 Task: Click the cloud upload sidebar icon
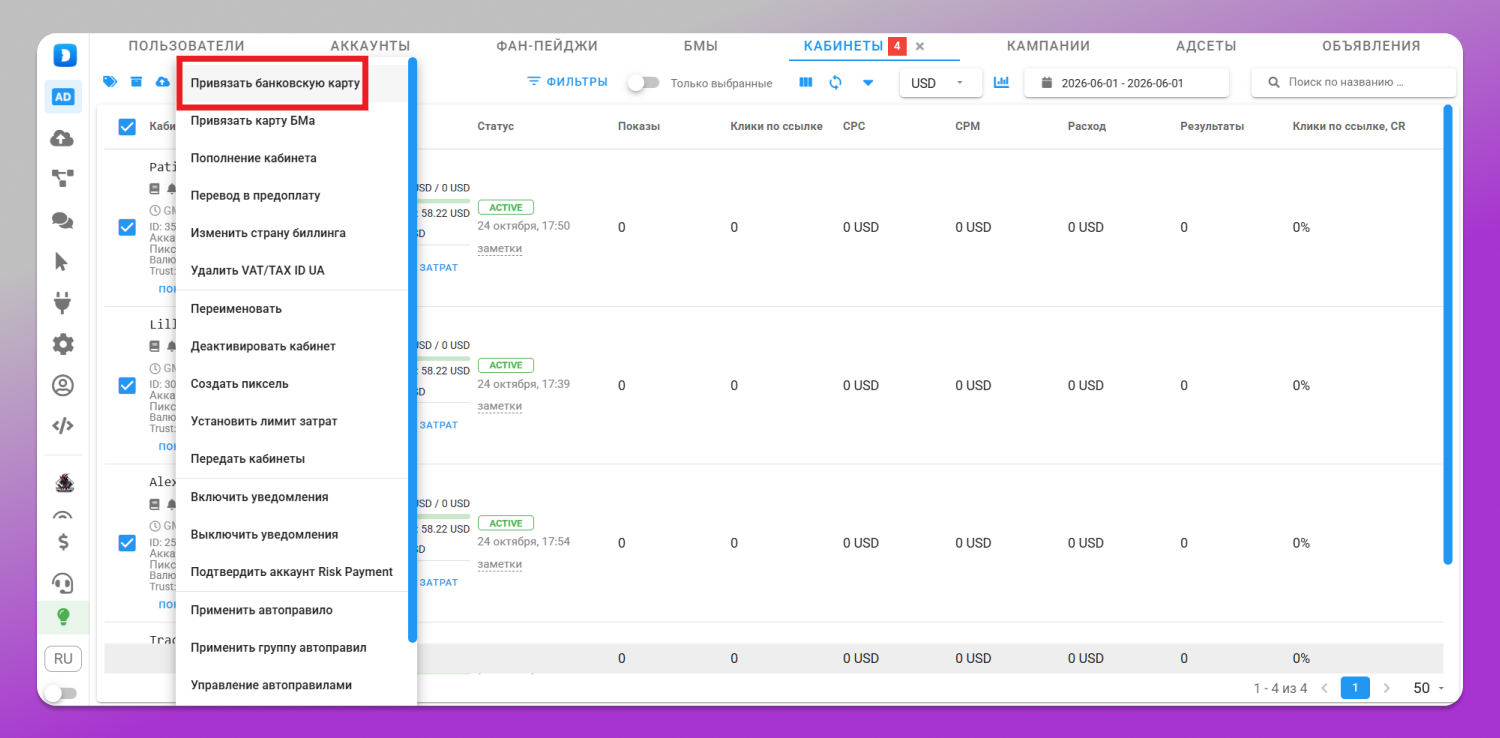point(62,139)
